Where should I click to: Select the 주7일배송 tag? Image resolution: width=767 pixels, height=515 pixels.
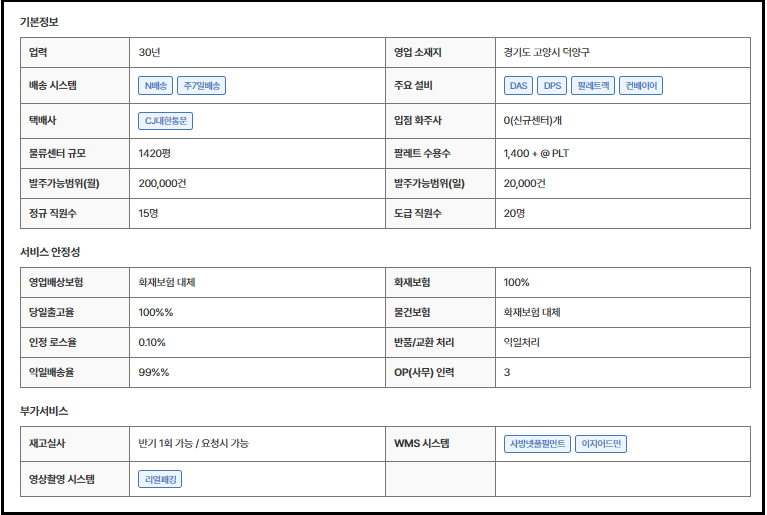click(201, 86)
